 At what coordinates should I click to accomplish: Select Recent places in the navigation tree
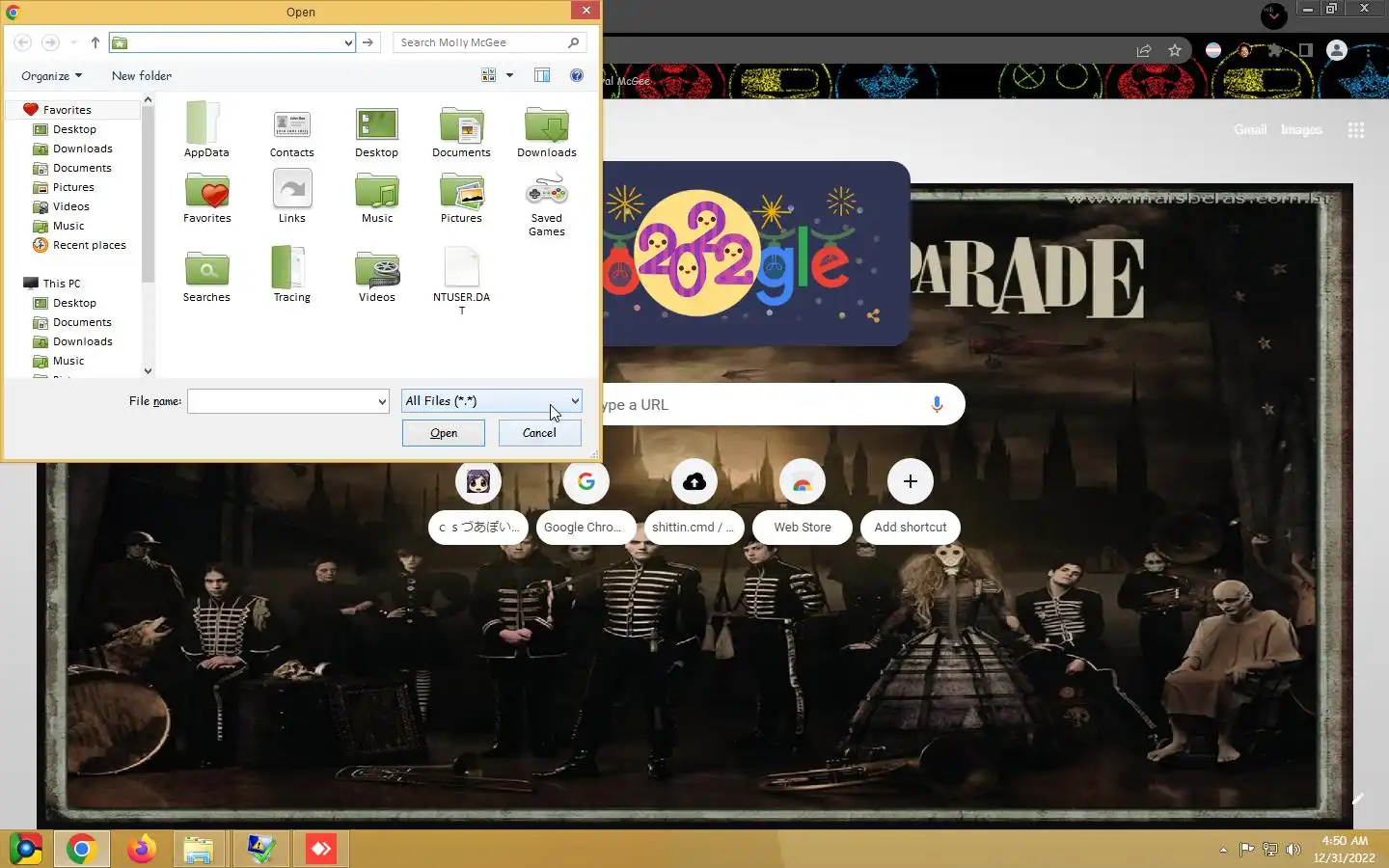(x=89, y=245)
